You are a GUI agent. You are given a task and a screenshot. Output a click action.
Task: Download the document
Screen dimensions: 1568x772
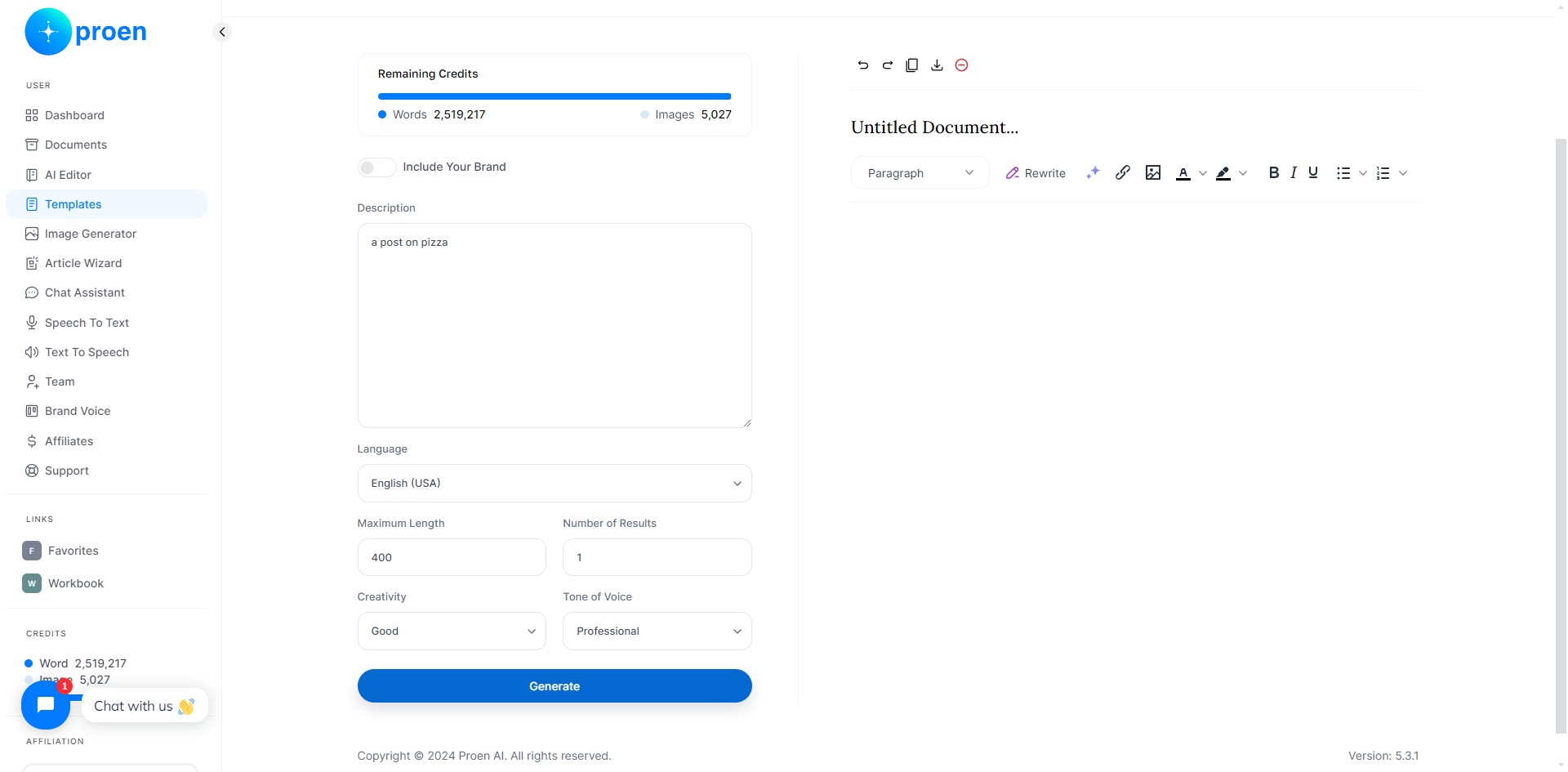pos(937,65)
